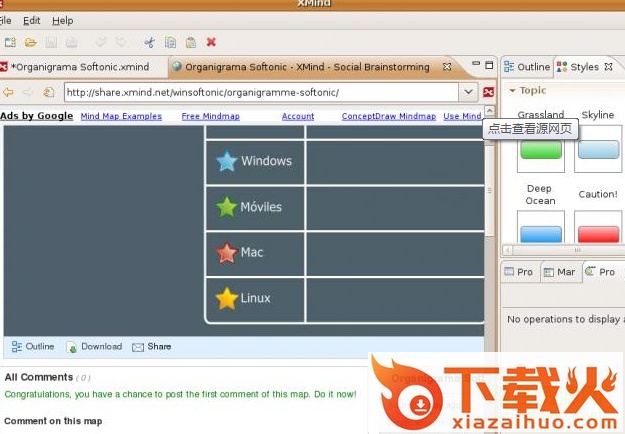Click the 'Comment on this map' heading
This screenshot has height=434, width=625.
[53, 421]
